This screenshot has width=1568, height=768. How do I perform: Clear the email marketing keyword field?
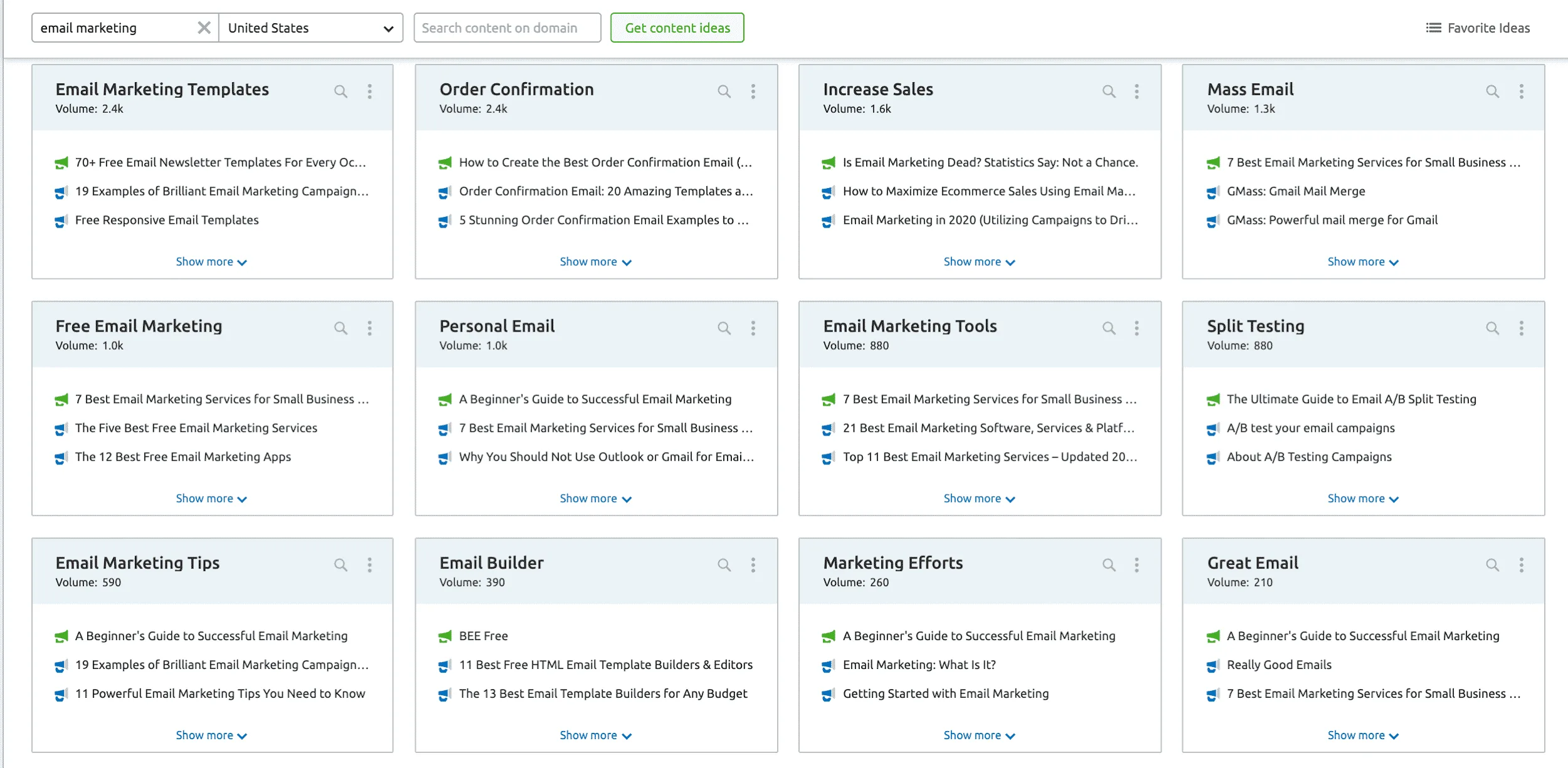click(x=204, y=28)
